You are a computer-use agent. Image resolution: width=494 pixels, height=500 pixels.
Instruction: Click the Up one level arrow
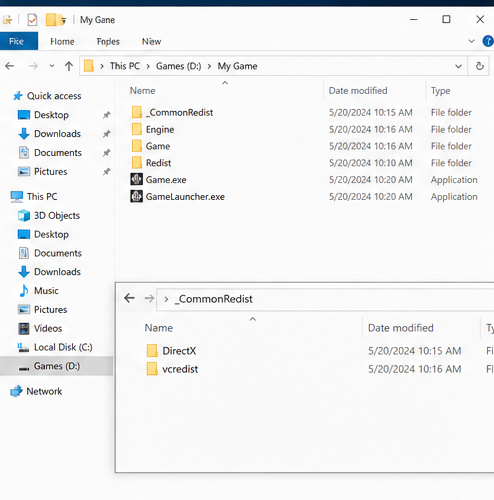click(x=69, y=66)
